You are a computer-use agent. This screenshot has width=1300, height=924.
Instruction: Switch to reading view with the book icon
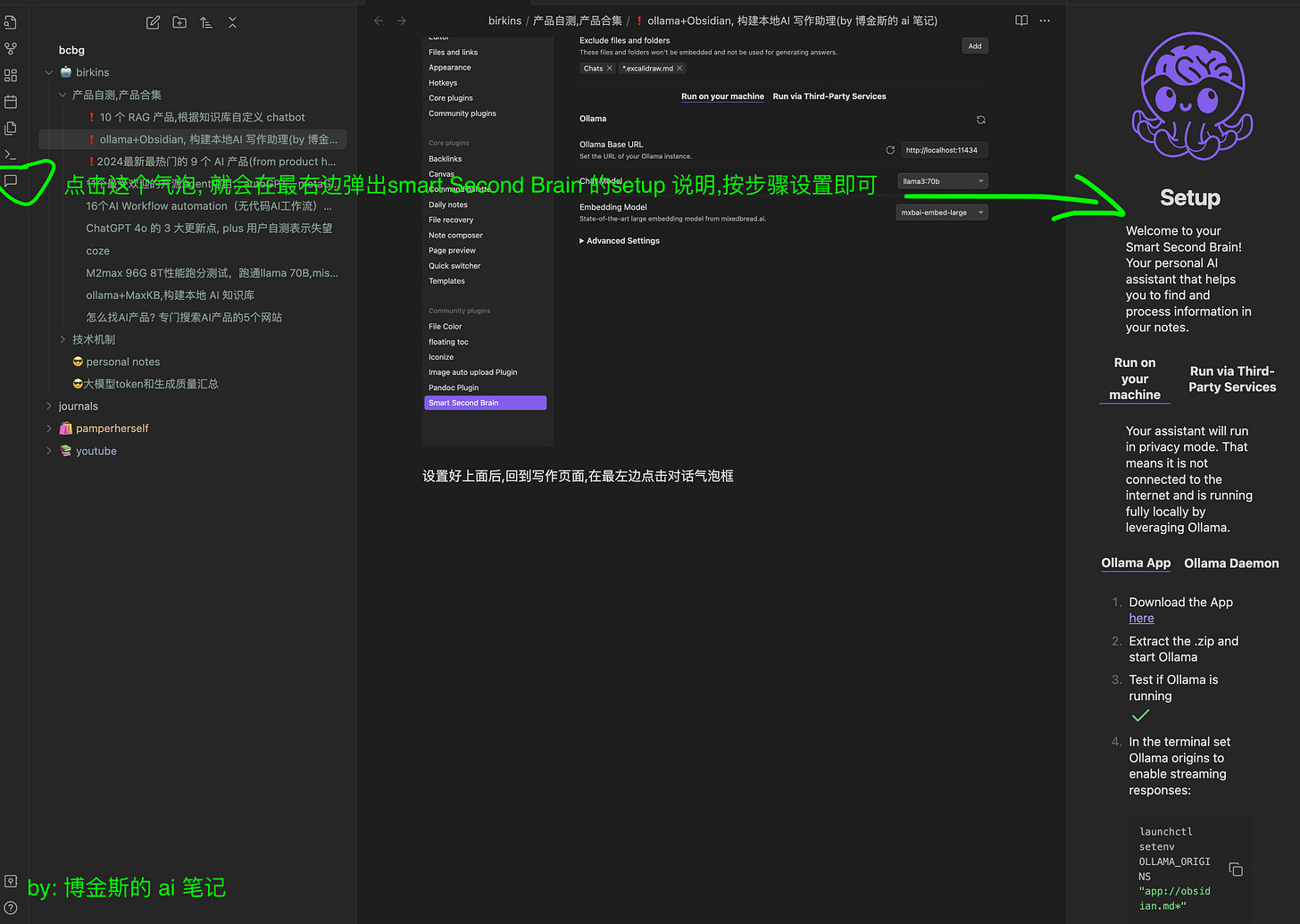(x=1021, y=20)
